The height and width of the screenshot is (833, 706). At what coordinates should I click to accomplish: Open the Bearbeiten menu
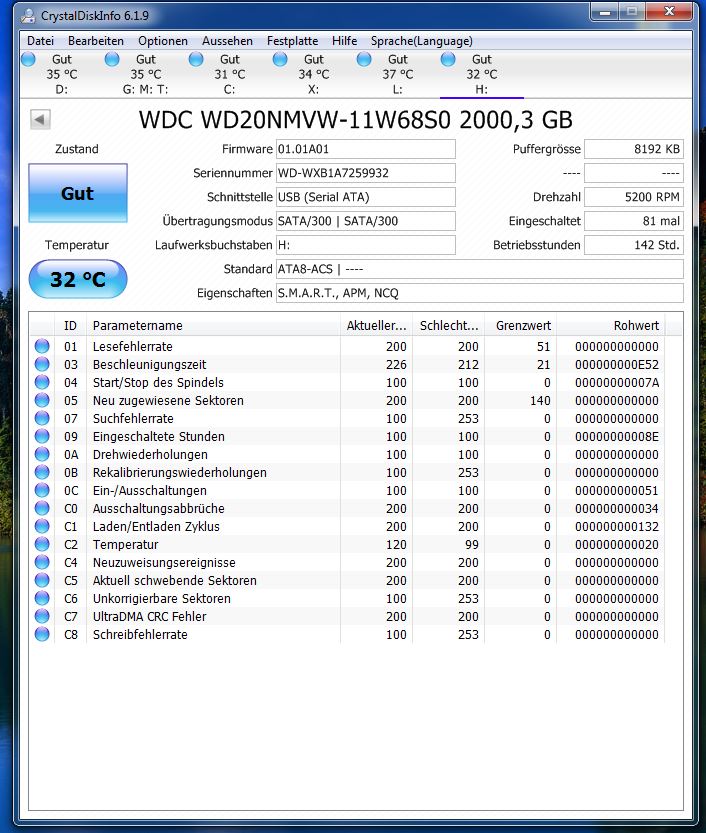[x=96, y=41]
